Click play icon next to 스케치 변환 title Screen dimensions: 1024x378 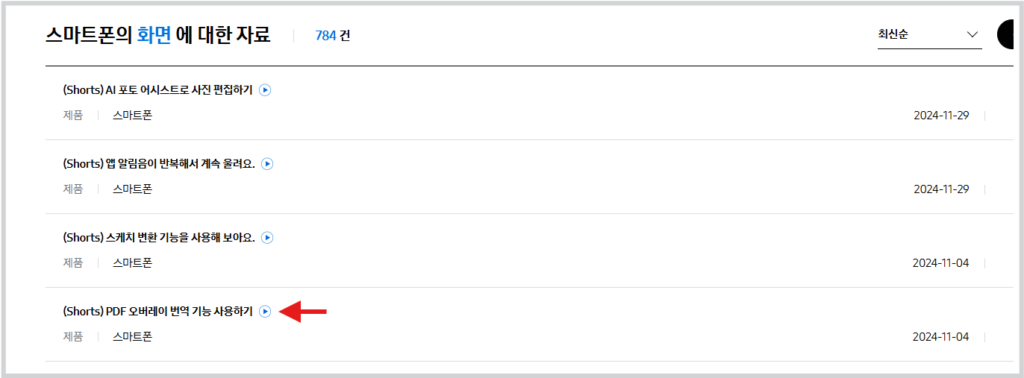pos(267,238)
